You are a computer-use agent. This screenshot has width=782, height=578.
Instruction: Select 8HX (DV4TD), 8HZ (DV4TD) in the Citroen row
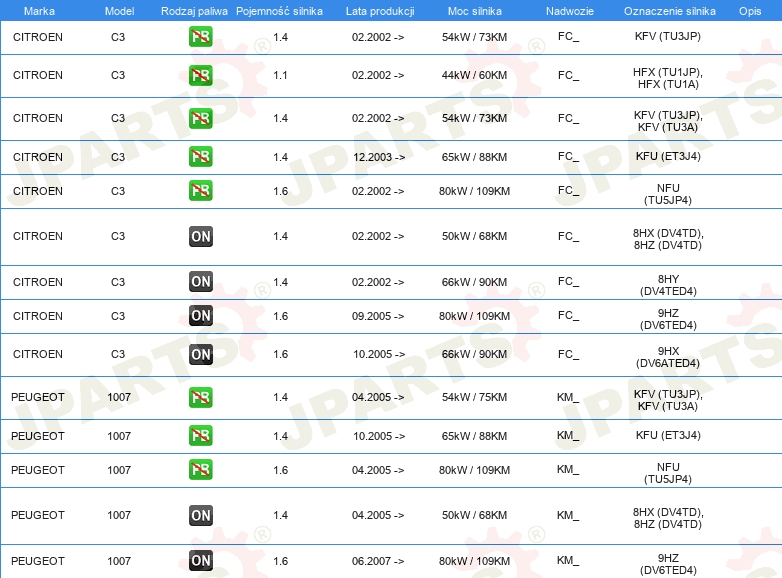pyautogui.click(x=668, y=239)
